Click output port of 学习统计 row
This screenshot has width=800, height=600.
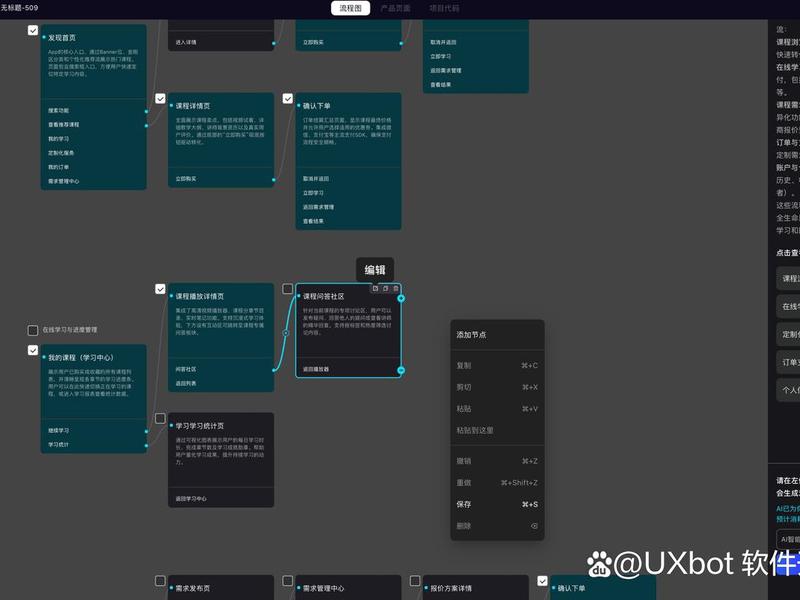tap(146, 445)
